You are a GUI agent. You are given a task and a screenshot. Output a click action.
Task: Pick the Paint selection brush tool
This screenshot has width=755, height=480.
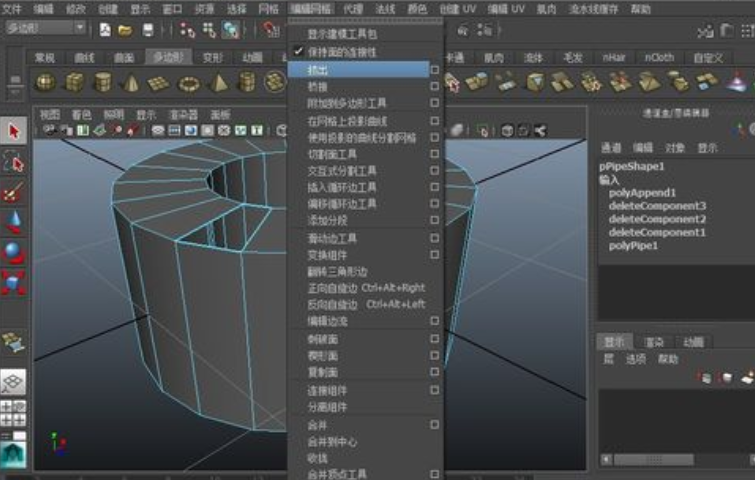[13, 192]
